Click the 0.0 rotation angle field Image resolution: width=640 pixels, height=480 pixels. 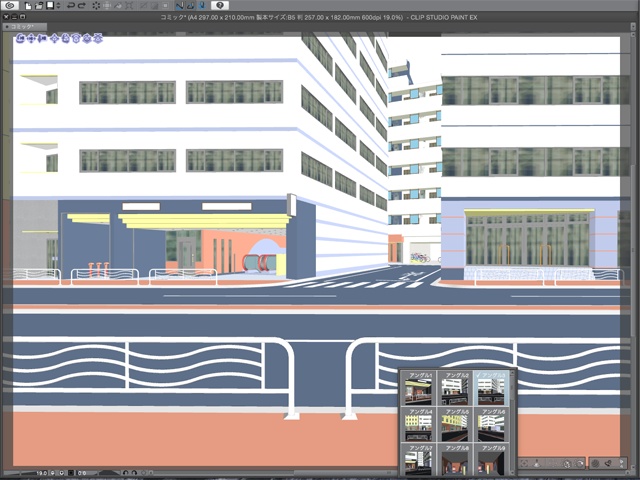tap(82, 473)
